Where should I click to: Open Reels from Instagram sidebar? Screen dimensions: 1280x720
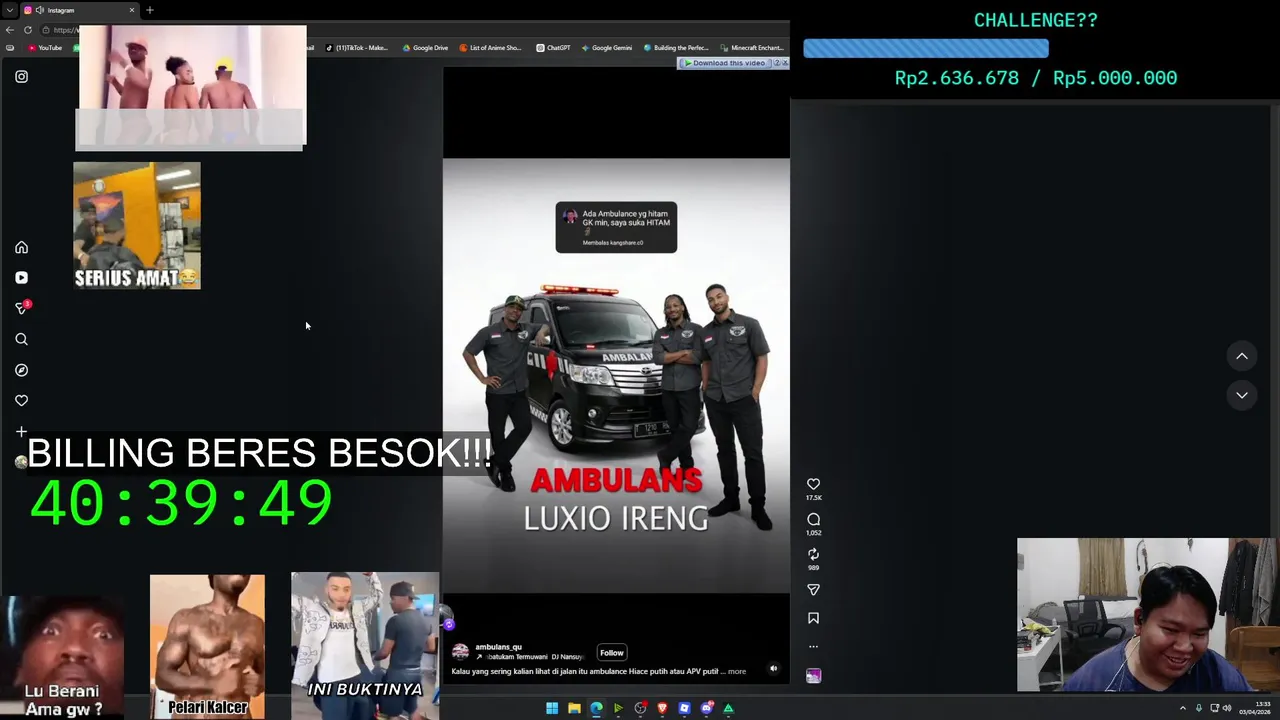click(x=21, y=278)
